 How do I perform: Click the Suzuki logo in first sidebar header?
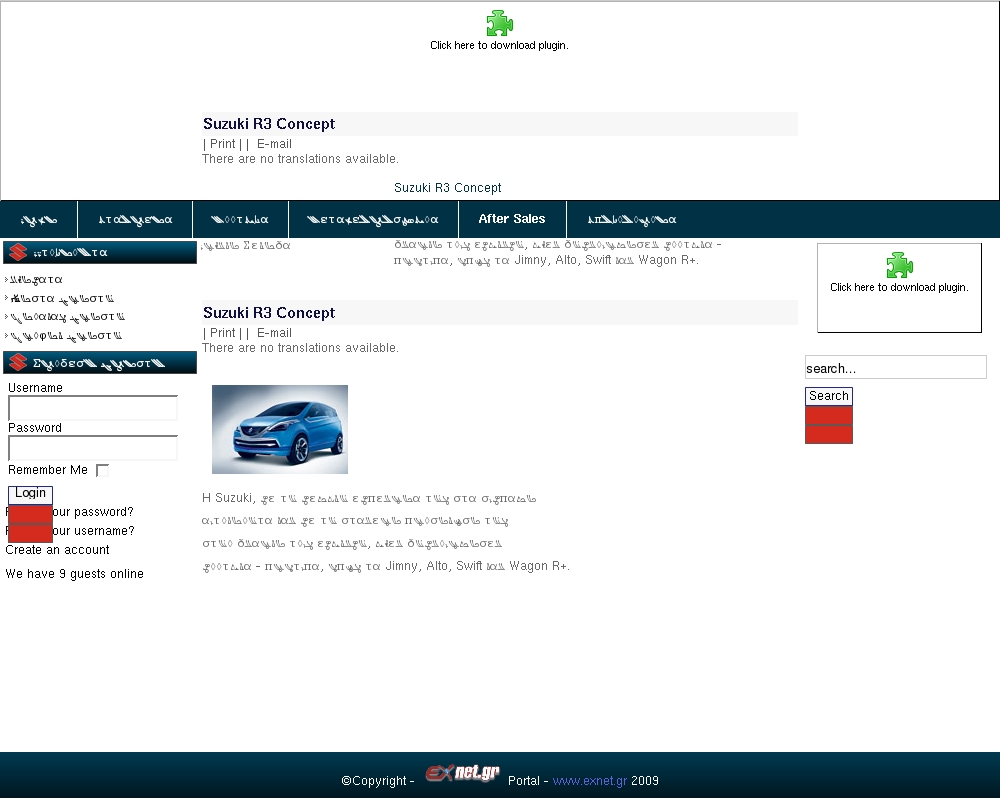click(x=18, y=253)
